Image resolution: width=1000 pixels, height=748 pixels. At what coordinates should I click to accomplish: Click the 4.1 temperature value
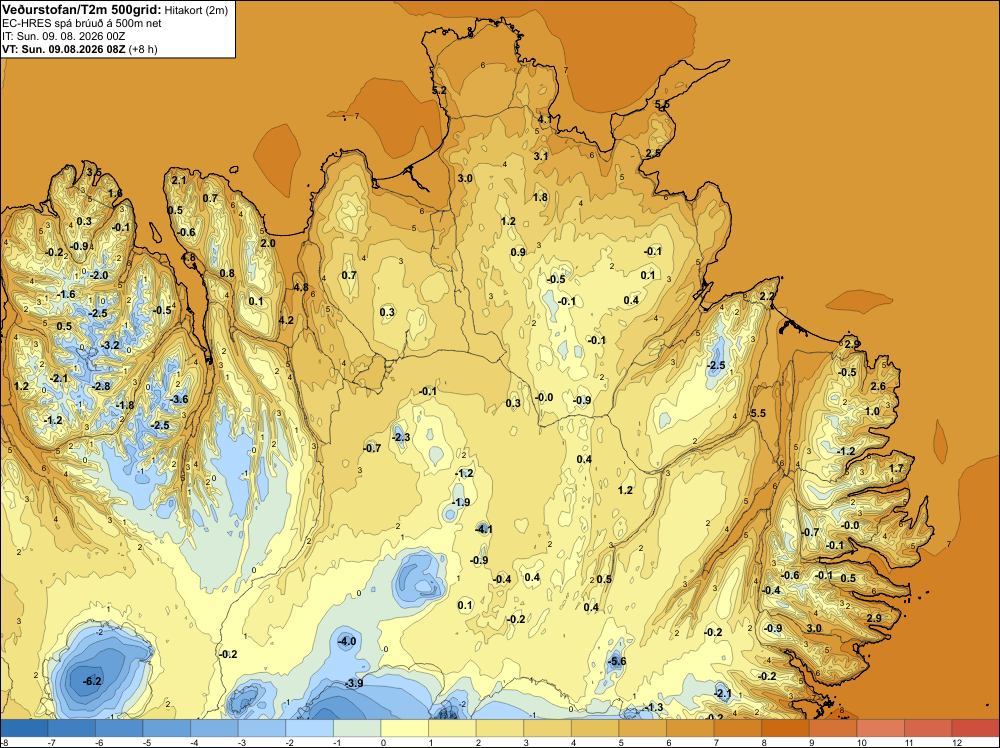[544, 119]
